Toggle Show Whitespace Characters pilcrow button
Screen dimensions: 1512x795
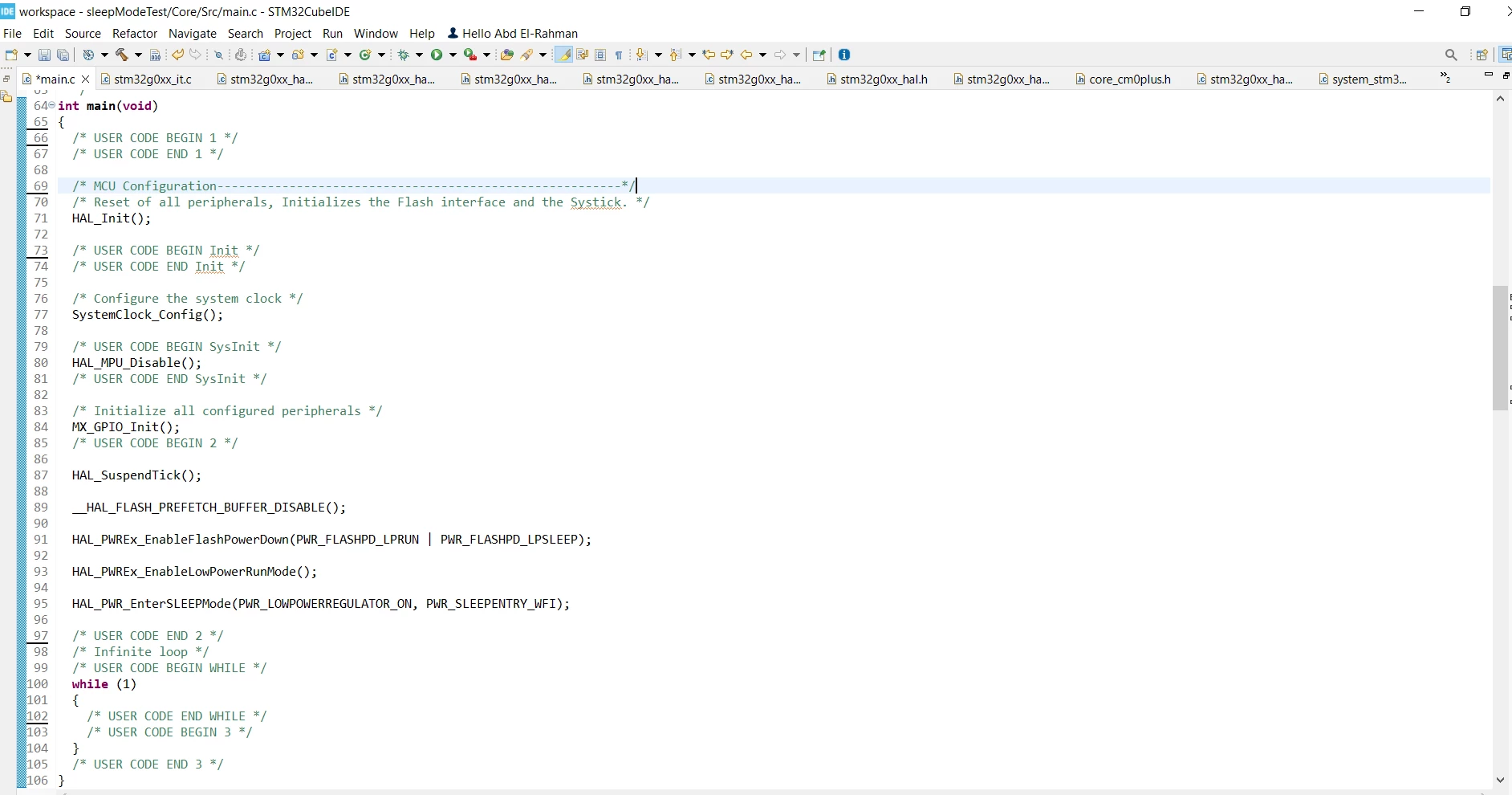619,55
